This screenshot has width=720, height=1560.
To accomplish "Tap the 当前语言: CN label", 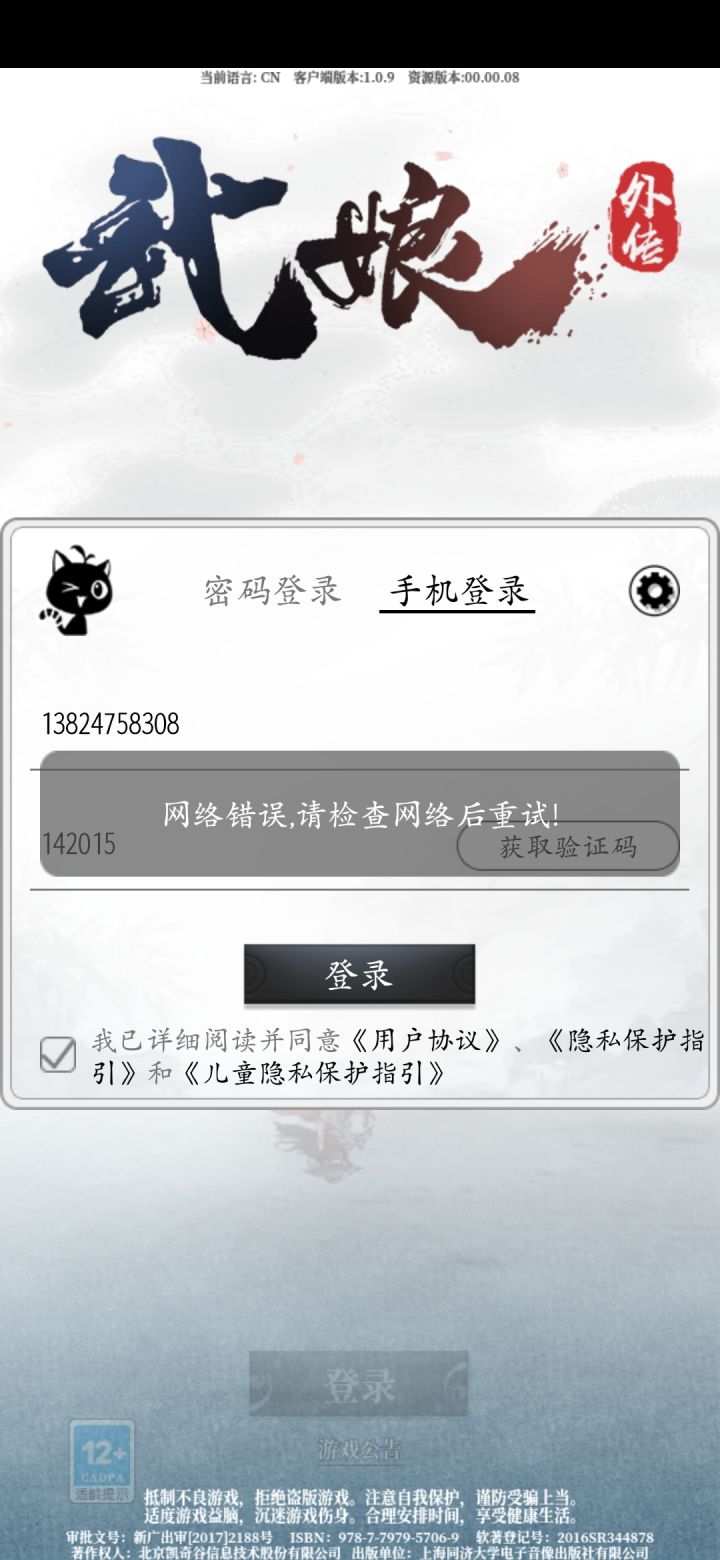I will pyautogui.click(x=240, y=77).
